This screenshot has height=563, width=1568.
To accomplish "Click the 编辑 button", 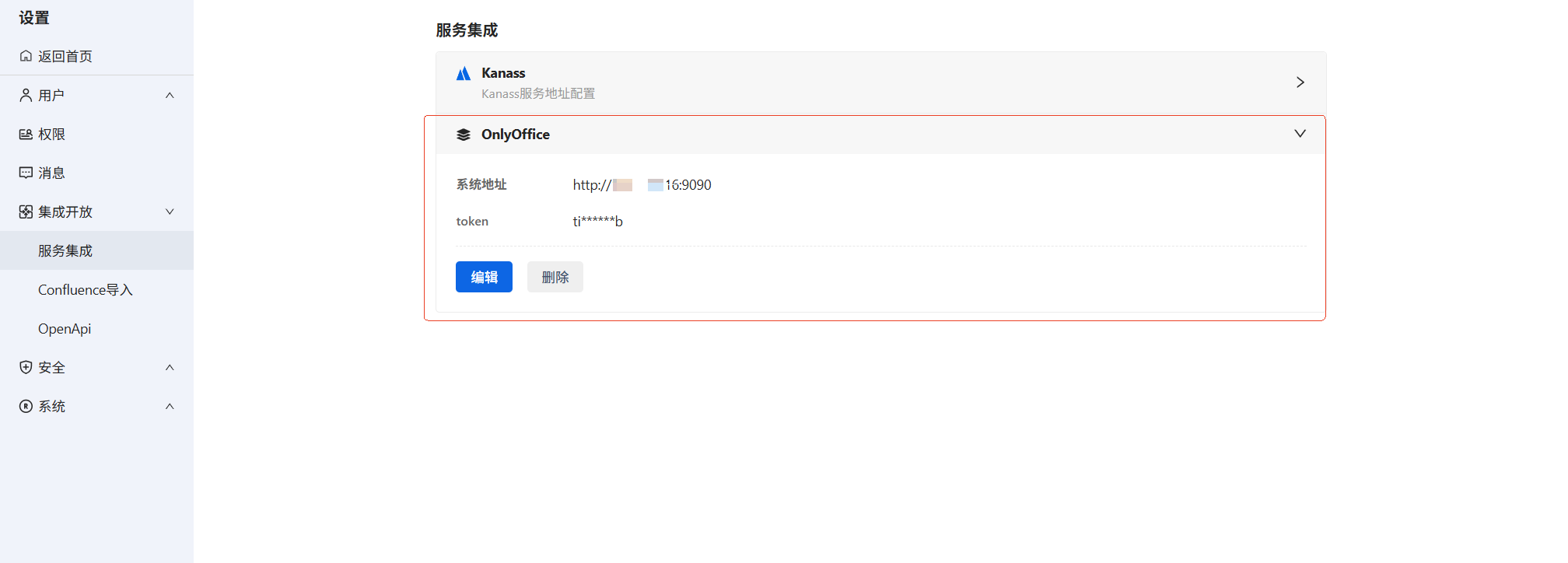I will pyautogui.click(x=484, y=277).
